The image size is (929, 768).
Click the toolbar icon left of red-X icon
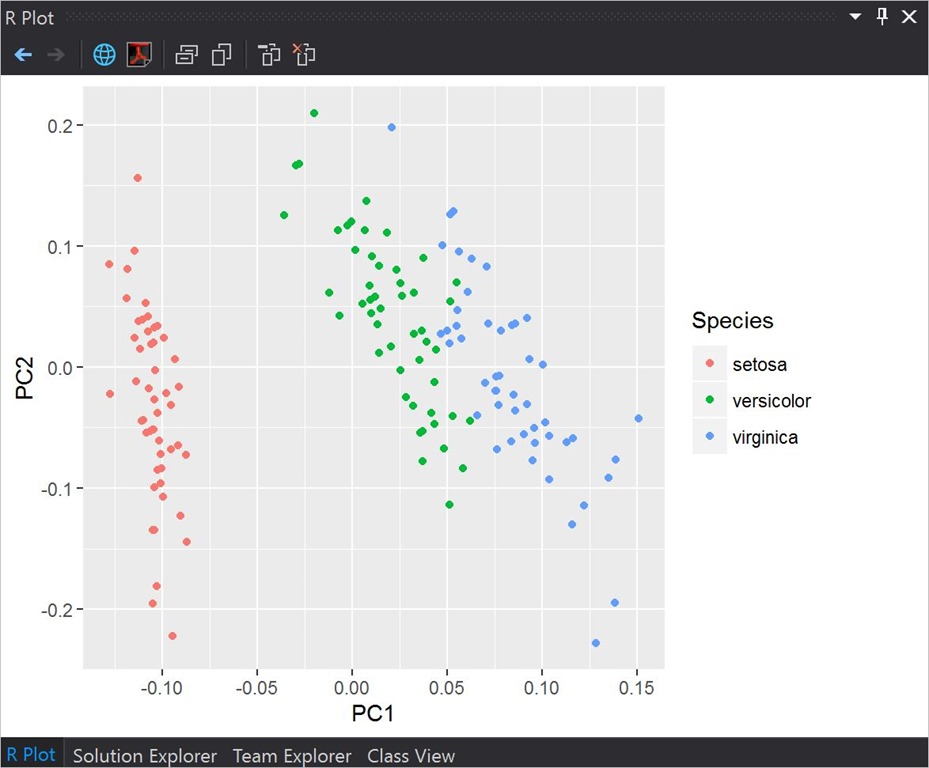pyautogui.click(x=269, y=54)
